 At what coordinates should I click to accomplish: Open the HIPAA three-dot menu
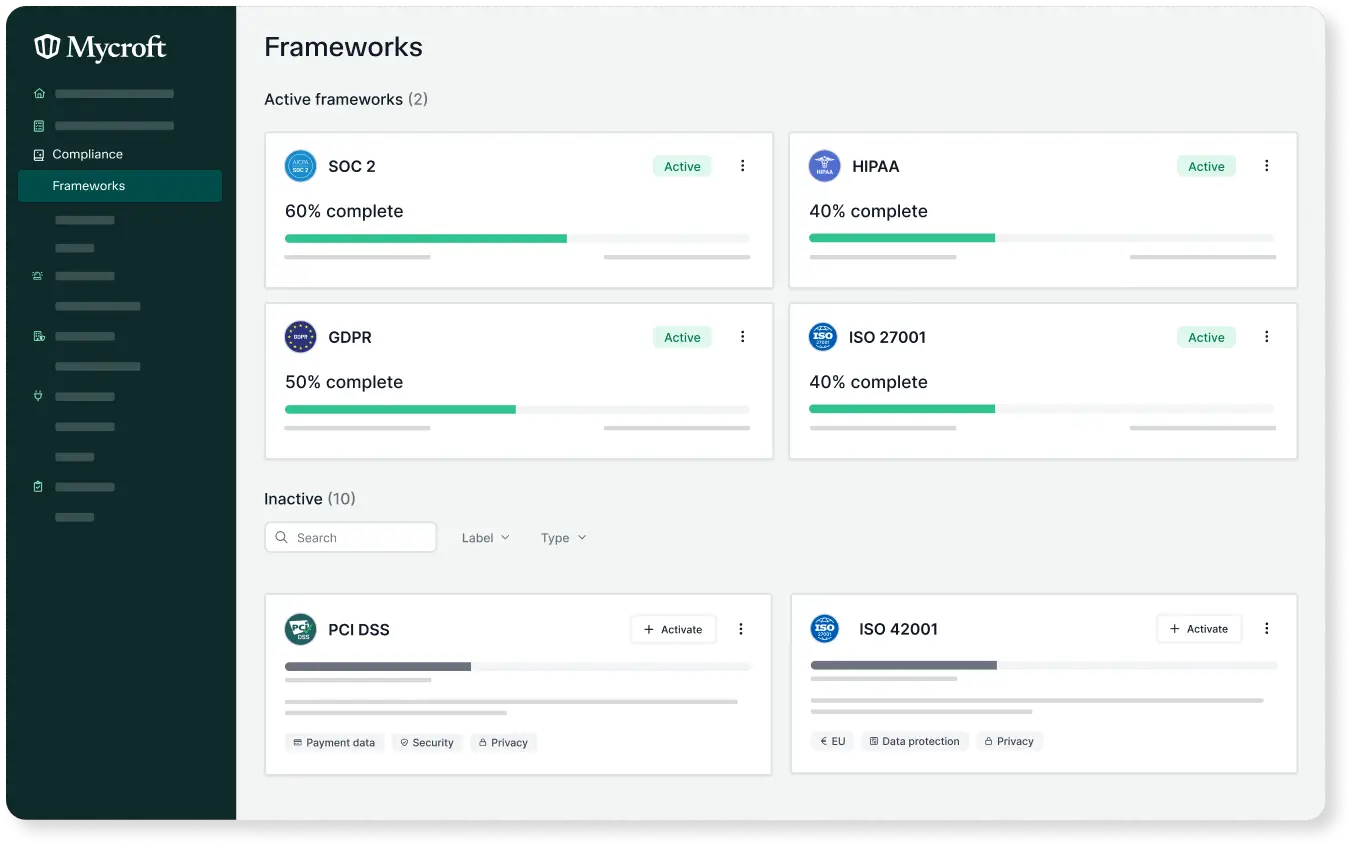click(1266, 166)
